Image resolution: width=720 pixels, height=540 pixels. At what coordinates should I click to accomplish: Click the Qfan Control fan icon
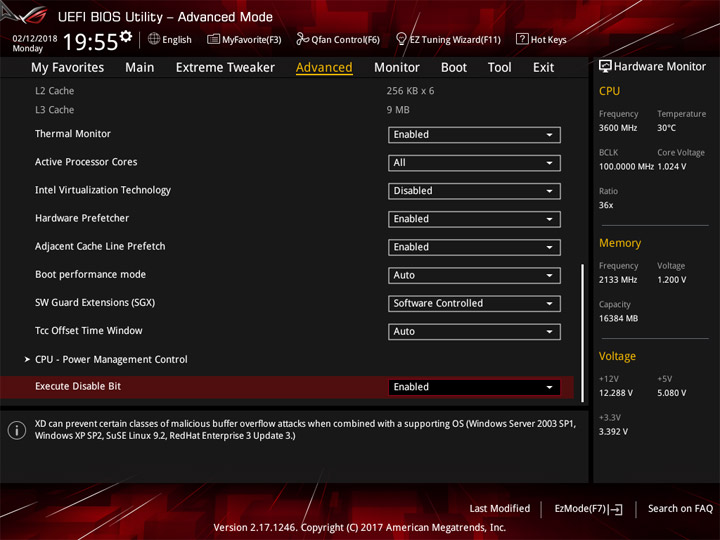(302, 39)
